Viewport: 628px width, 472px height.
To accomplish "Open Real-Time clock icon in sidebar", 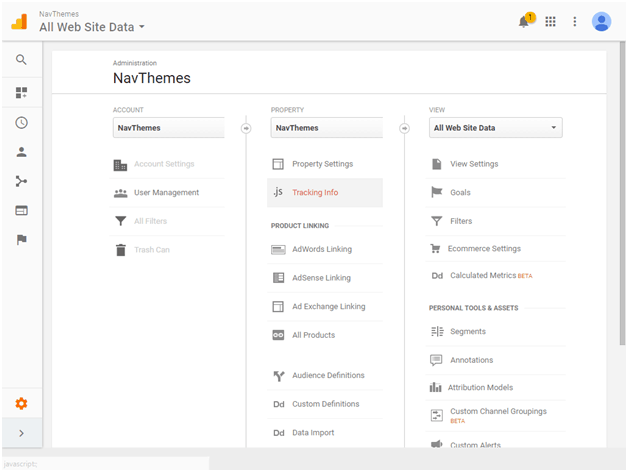I will pyautogui.click(x=21, y=123).
